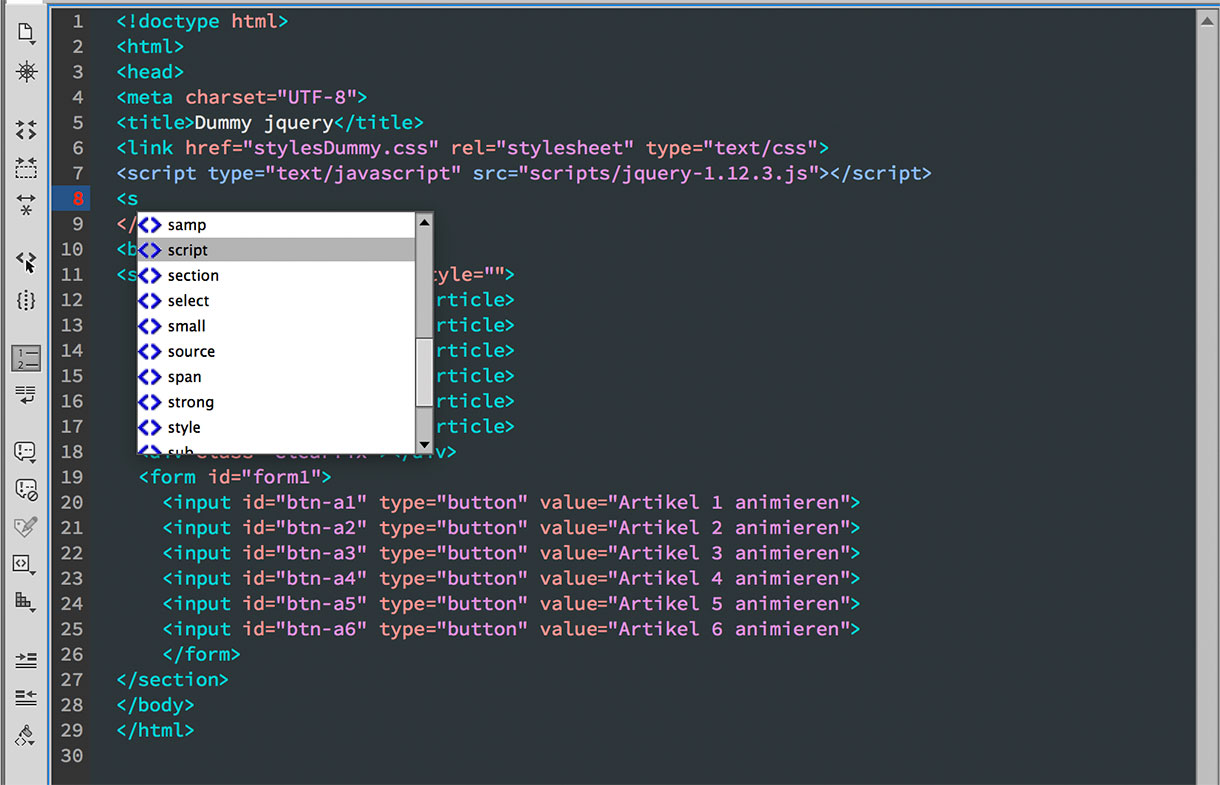Click the tag icon beside 'samp'
This screenshot has width=1220, height=785.
pos(150,225)
